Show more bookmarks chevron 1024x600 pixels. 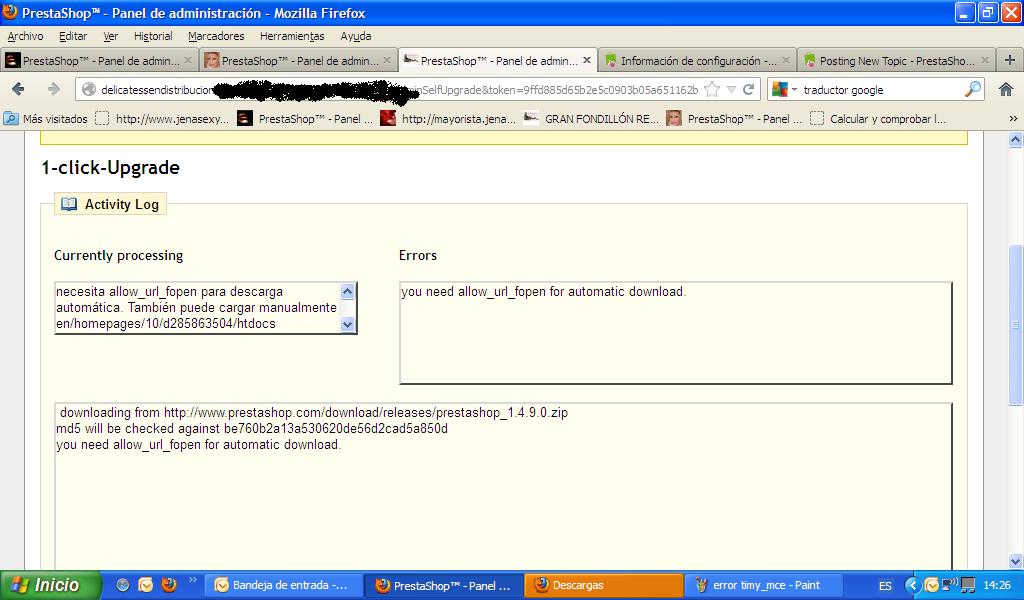pyautogui.click(x=1013, y=119)
